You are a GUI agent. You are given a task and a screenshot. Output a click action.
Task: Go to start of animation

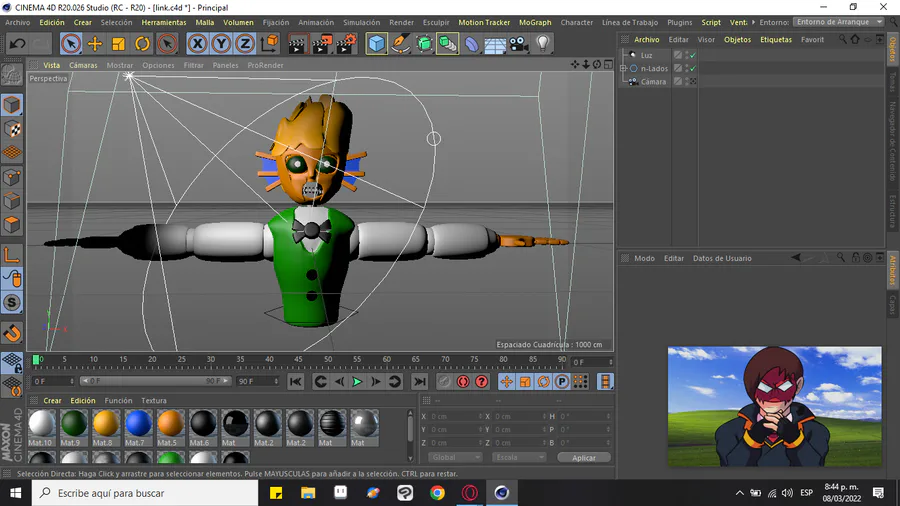[296, 382]
